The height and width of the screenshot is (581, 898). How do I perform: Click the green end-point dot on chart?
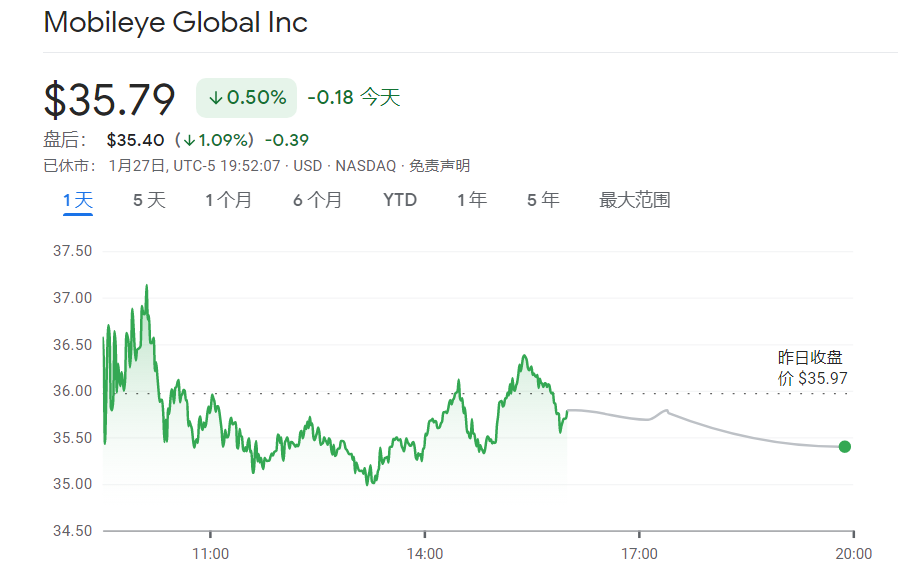(x=845, y=446)
